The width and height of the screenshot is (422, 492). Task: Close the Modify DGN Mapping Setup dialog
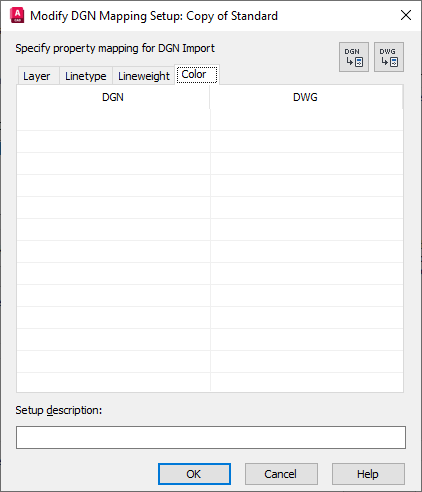tap(406, 15)
